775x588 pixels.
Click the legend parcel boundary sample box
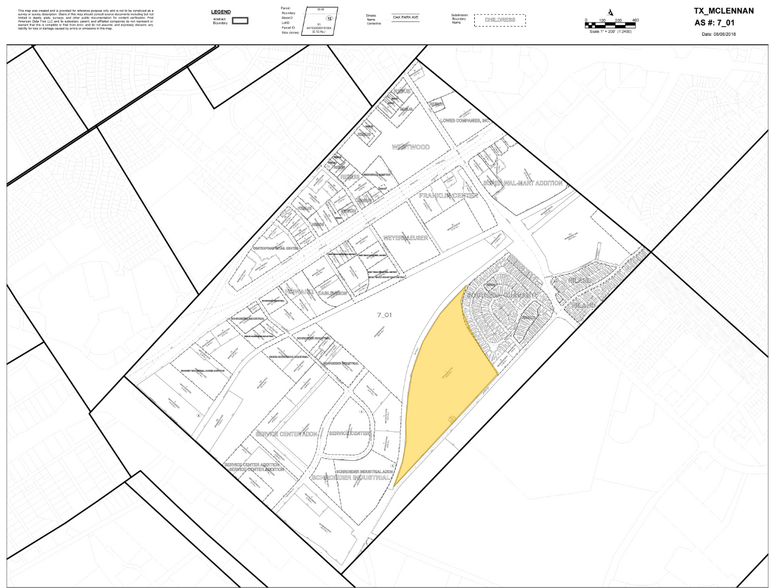(x=239, y=20)
